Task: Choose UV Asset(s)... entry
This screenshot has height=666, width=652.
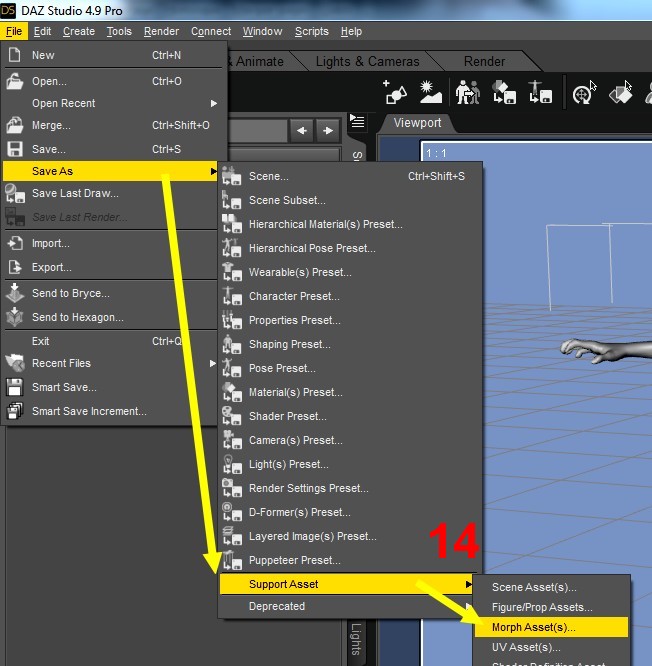Action: (x=551, y=647)
